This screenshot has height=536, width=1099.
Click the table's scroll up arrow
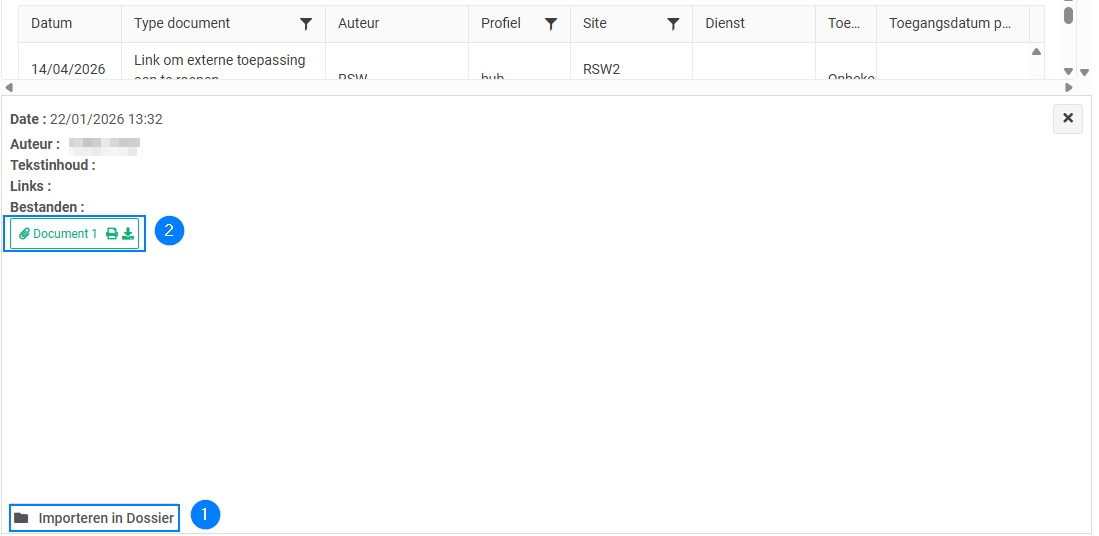1036,52
